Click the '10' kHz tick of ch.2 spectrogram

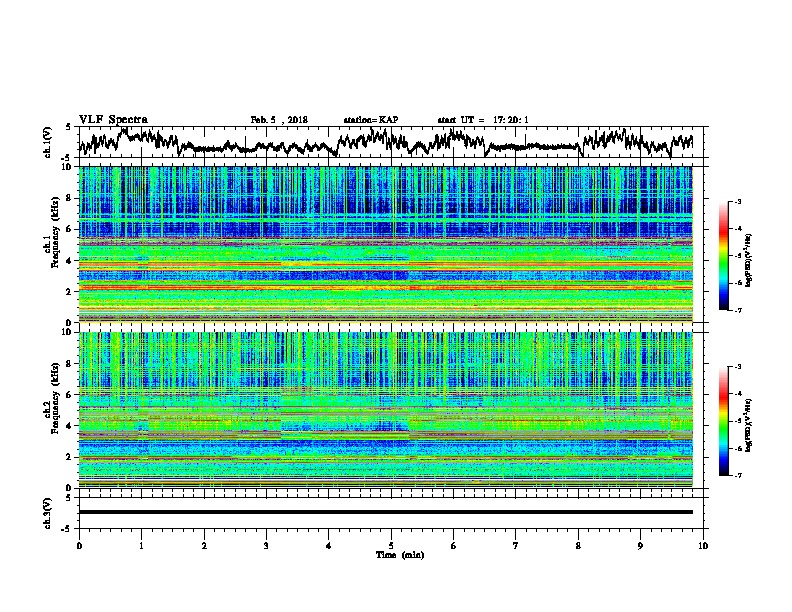69,332
